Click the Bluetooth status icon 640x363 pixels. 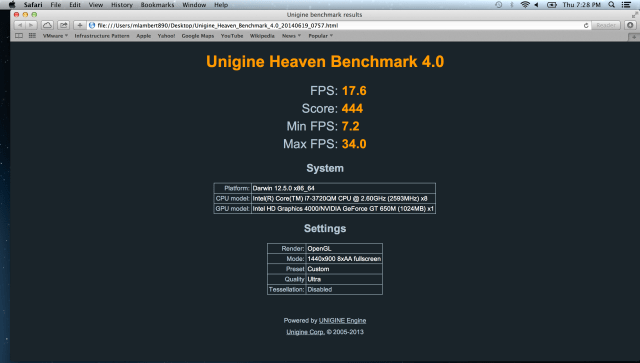(x=511, y=5)
